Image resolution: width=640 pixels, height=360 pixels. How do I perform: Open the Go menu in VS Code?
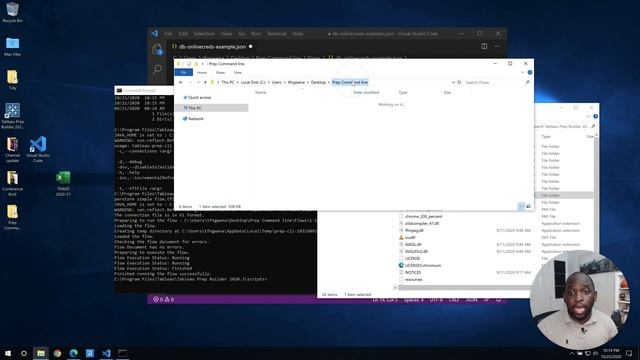point(242,34)
